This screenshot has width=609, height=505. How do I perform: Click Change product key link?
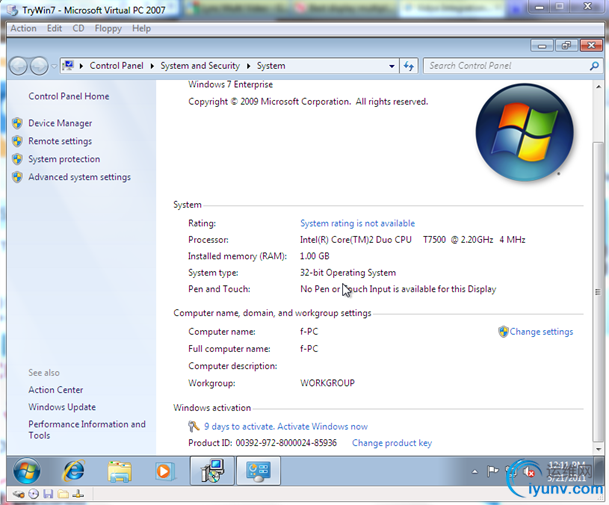pyautogui.click(x=392, y=443)
